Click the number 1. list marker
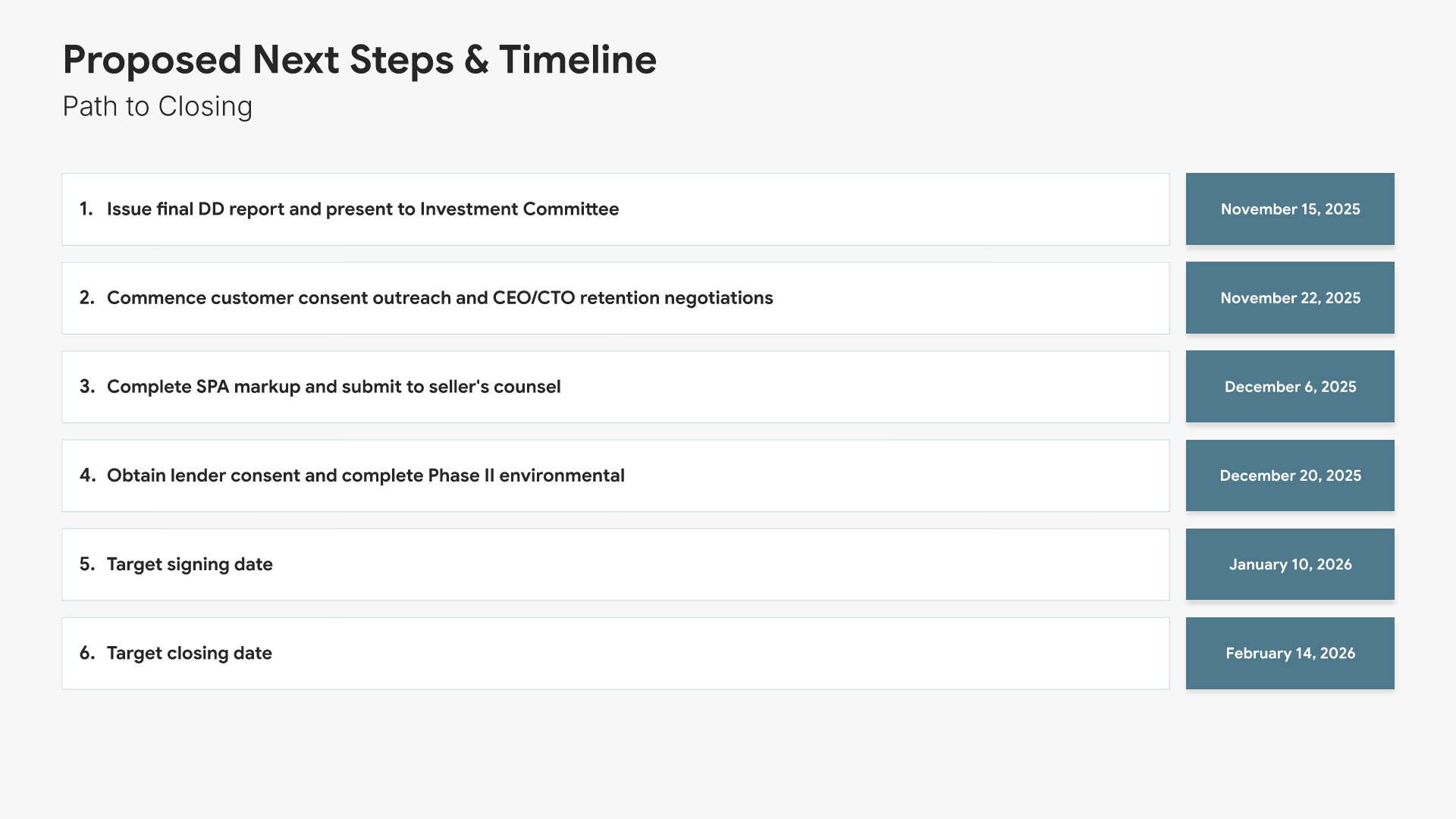 (x=86, y=209)
